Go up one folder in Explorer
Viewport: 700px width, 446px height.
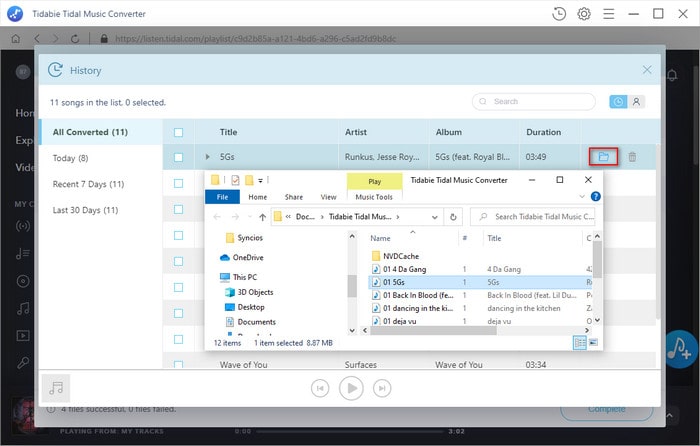click(262, 217)
